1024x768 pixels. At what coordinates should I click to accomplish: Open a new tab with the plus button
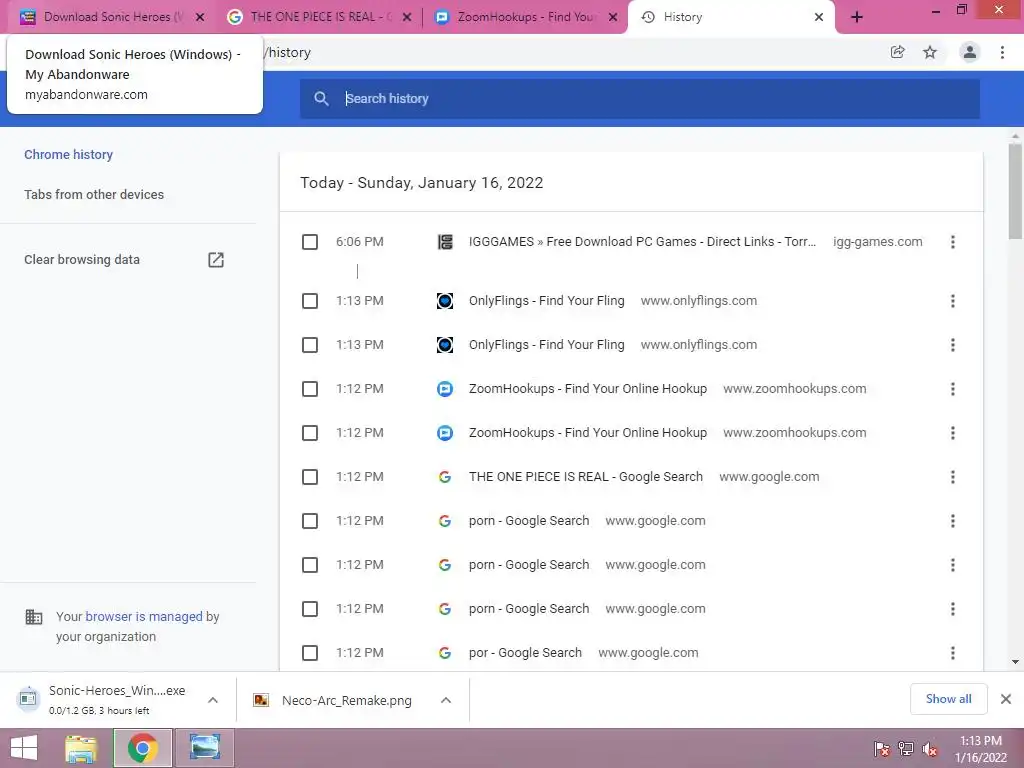[857, 17]
